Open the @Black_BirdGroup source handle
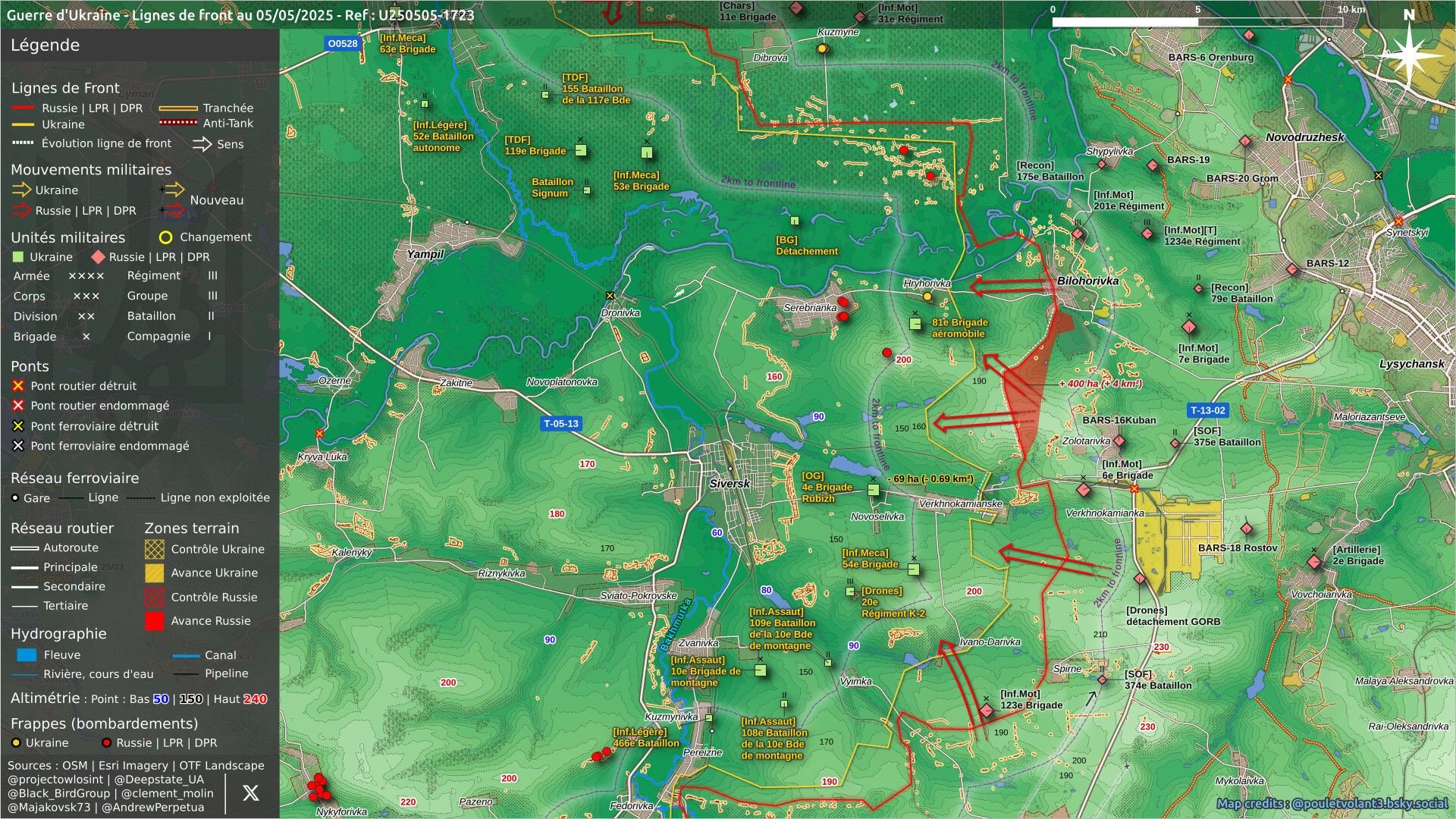This screenshot has width=1456, height=819. click(x=59, y=793)
